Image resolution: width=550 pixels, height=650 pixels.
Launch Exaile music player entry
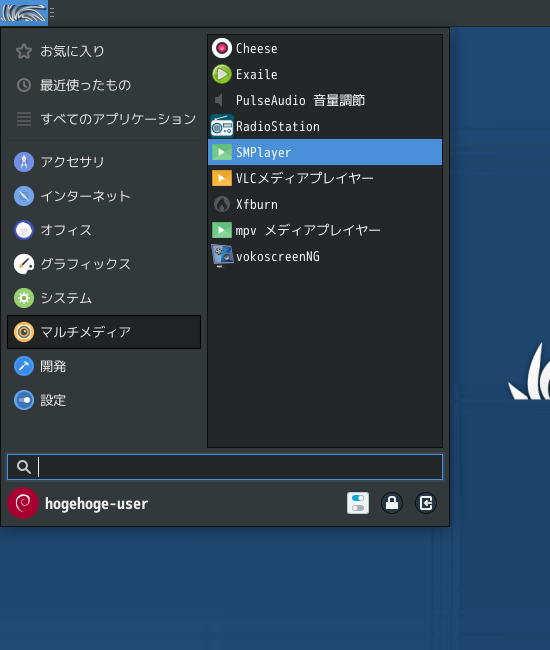click(325, 75)
